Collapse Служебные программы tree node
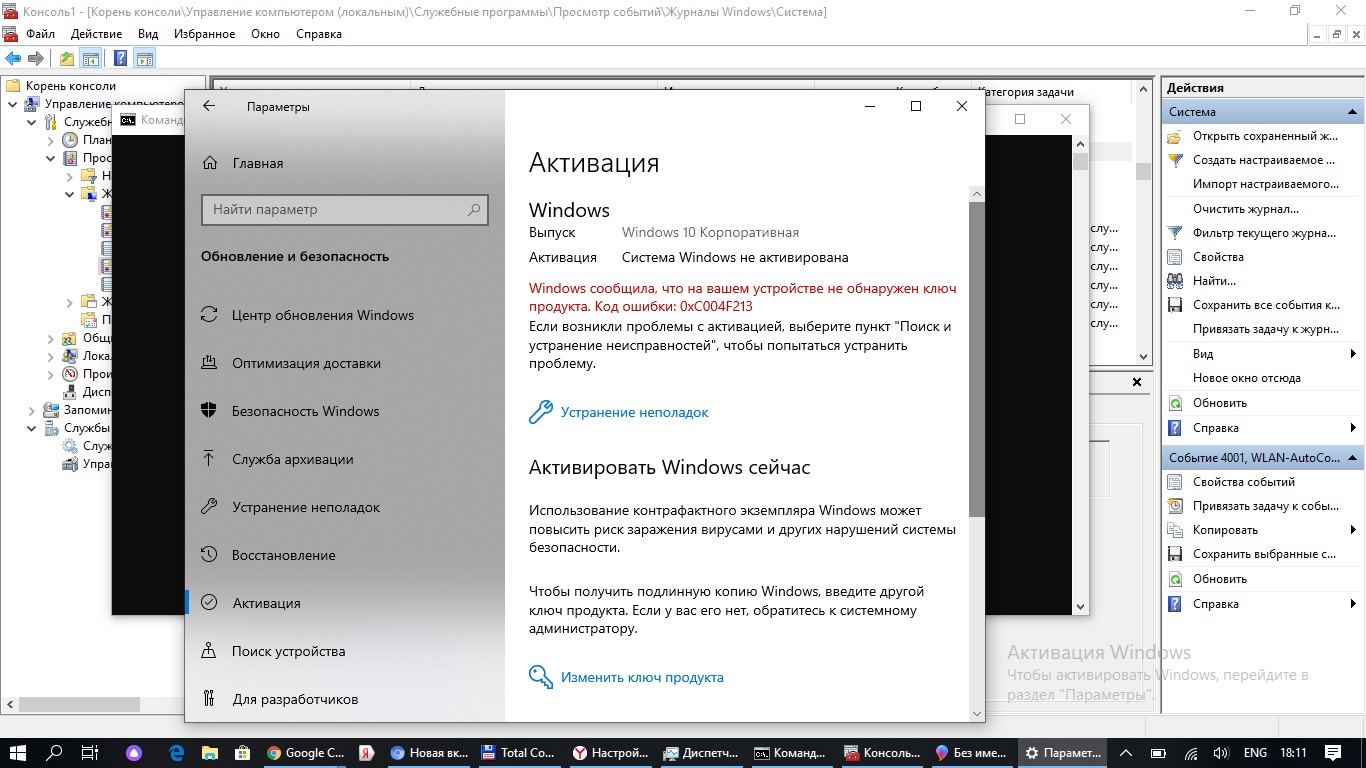 click(x=31, y=122)
